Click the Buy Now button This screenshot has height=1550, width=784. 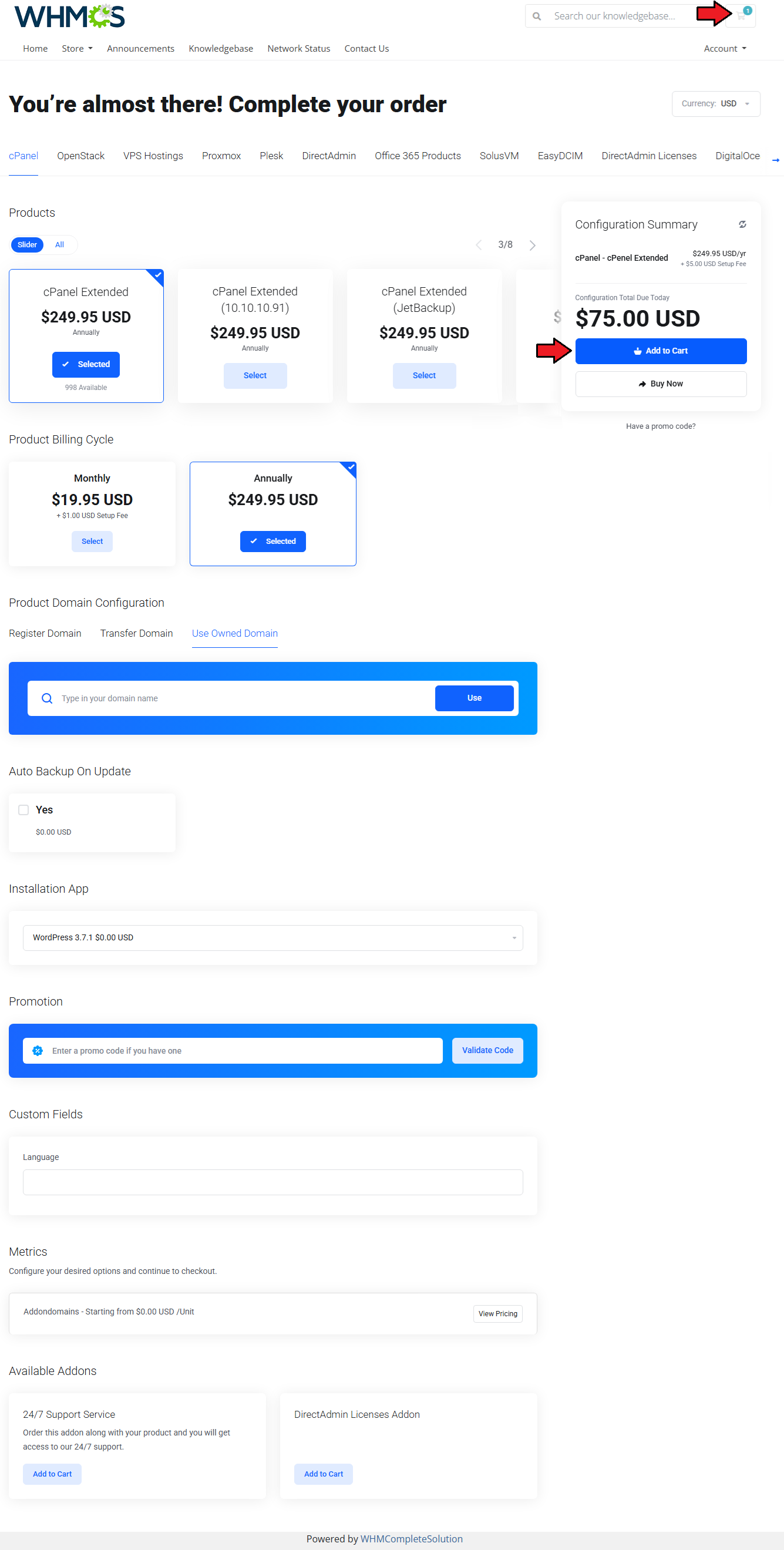[661, 384]
